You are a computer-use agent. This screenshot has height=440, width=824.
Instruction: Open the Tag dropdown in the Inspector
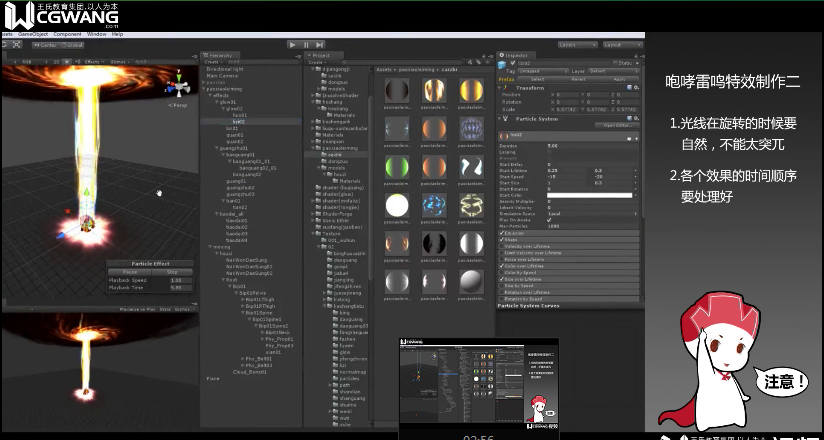click(543, 71)
